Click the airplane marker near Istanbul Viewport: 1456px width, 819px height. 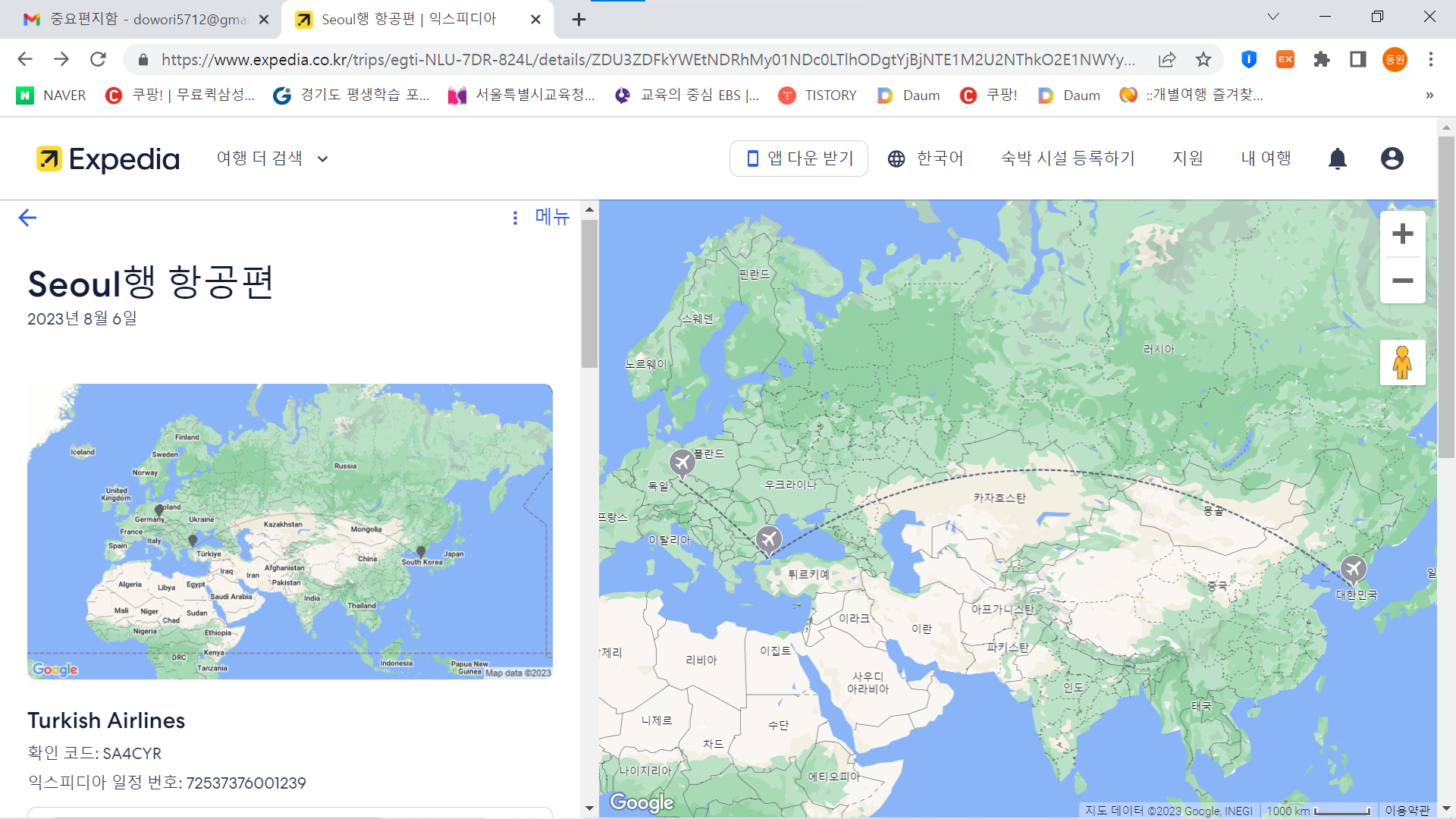(769, 539)
